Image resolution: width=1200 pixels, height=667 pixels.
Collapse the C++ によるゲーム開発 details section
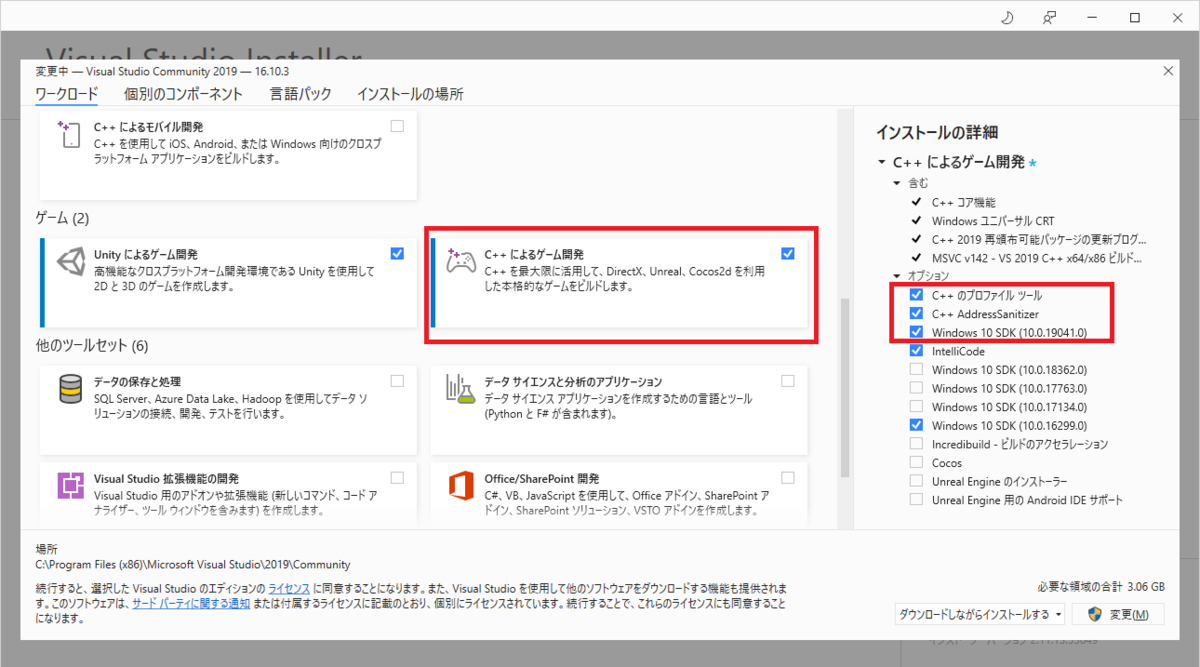click(x=881, y=162)
